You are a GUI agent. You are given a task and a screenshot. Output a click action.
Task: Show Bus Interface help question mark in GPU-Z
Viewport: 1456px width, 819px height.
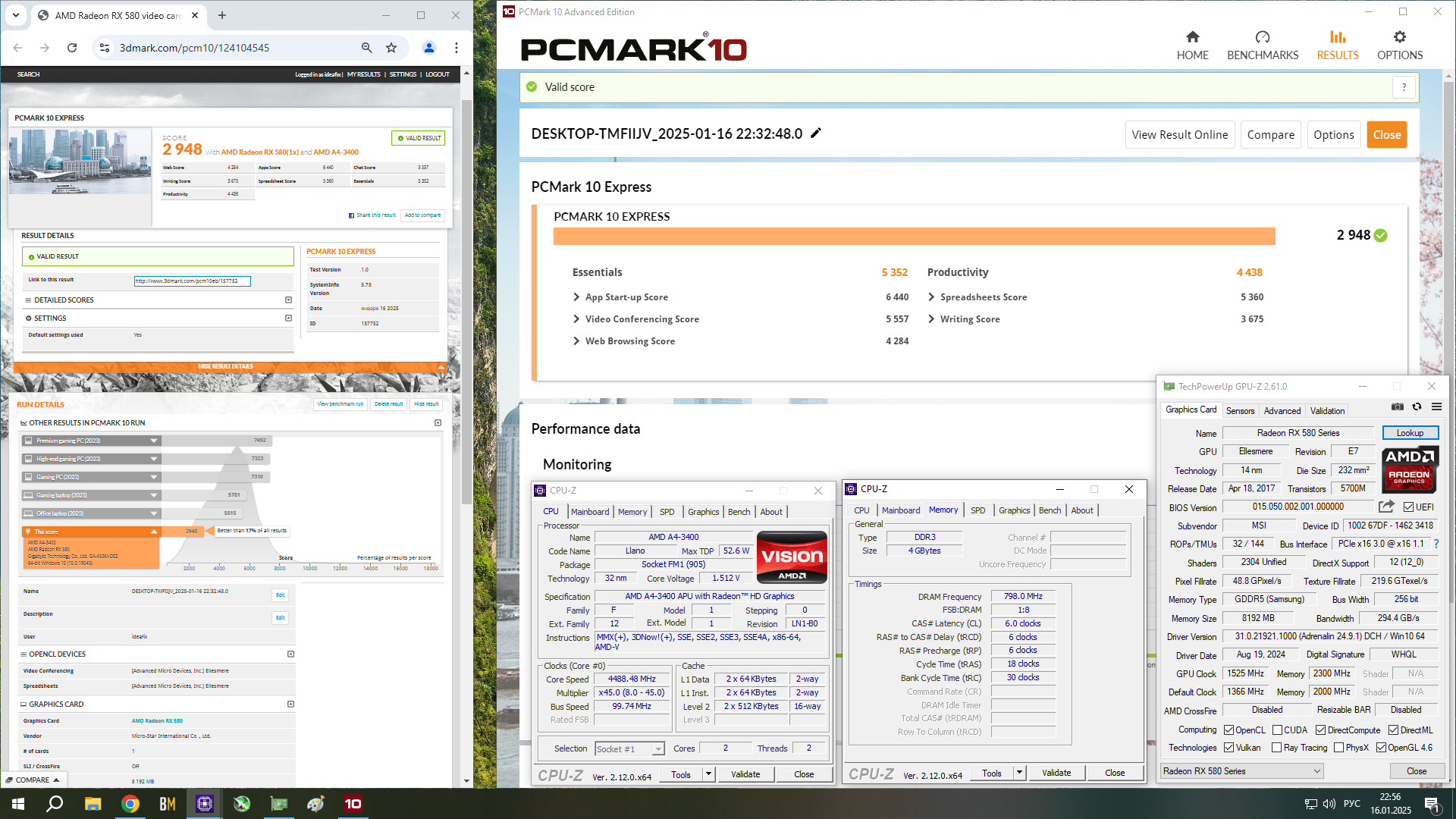click(x=1436, y=544)
